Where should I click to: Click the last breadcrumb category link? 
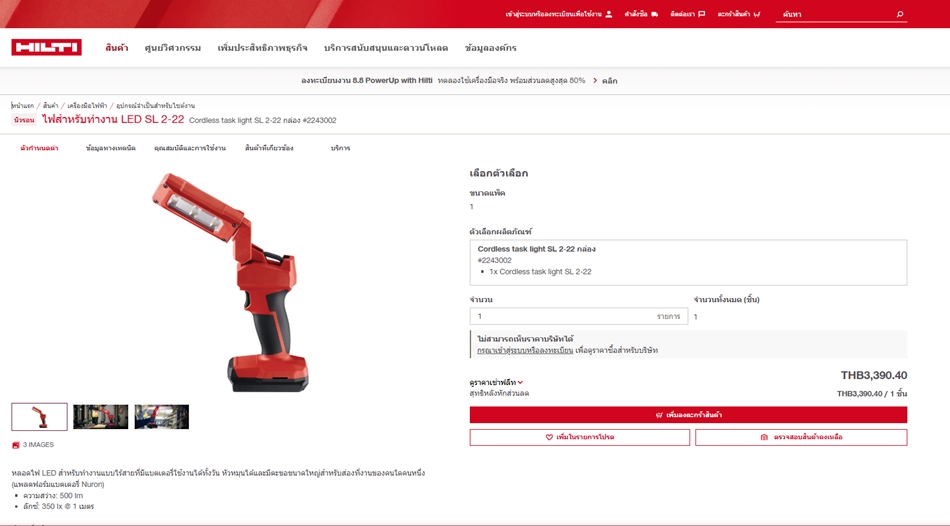click(x=156, y=105)
